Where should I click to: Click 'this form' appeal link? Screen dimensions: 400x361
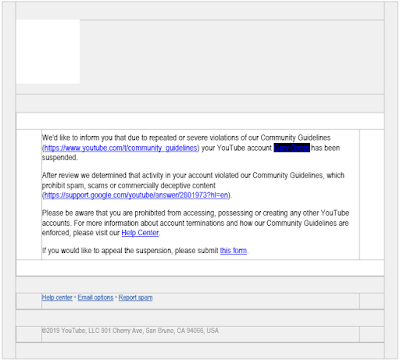(x=233, y=250)
